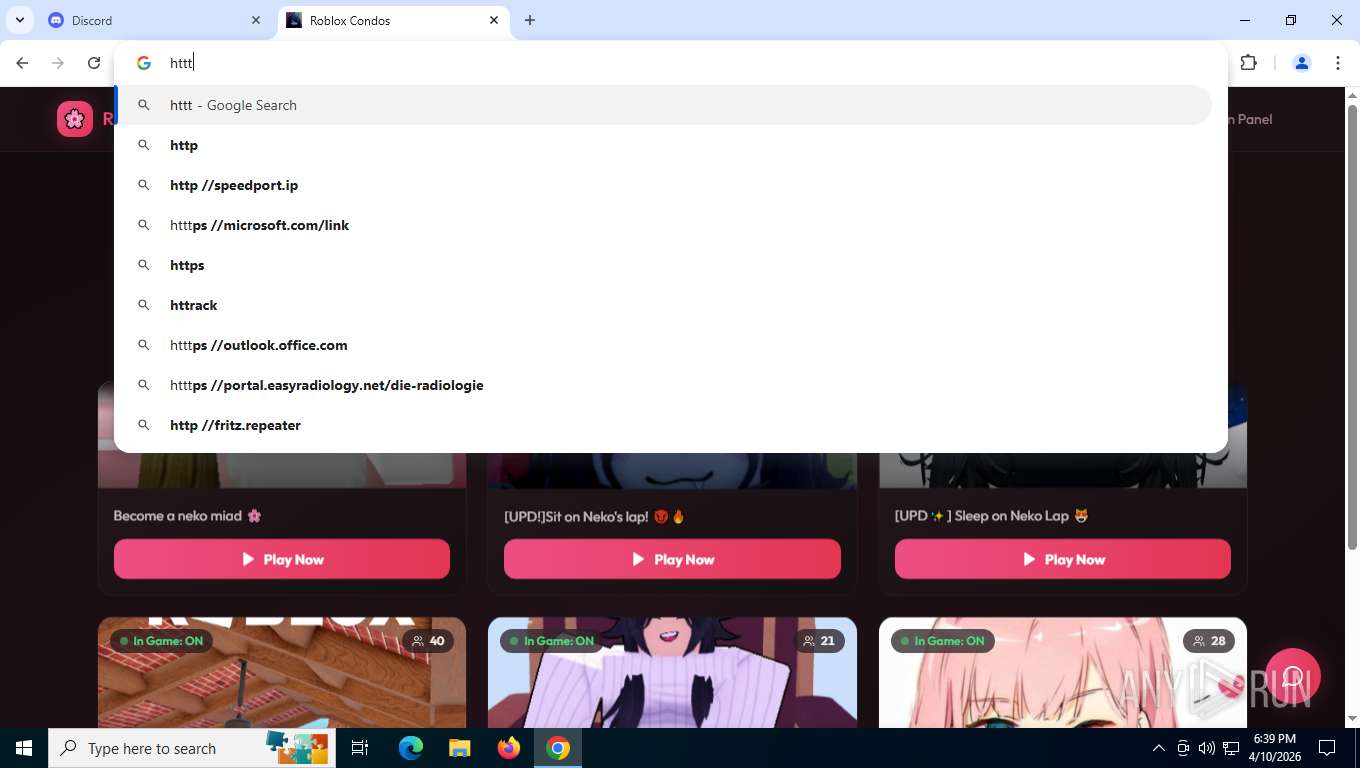Open the Windows Start menu
This screenshot has width=1360, height=768.
click(x=24, y=748)
